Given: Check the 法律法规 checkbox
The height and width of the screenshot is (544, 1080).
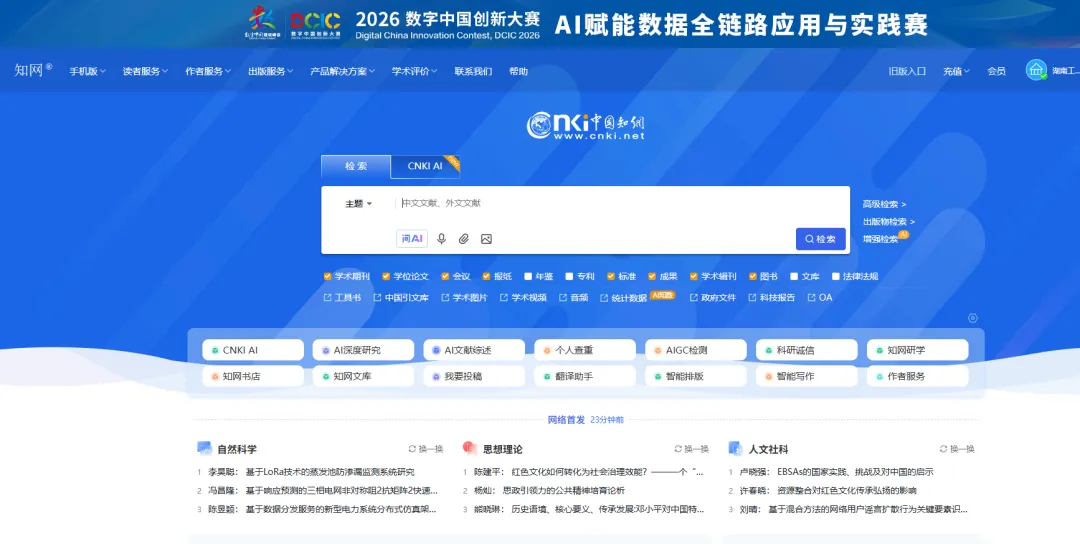Looking at the screenshot, I should pos(836,276).
